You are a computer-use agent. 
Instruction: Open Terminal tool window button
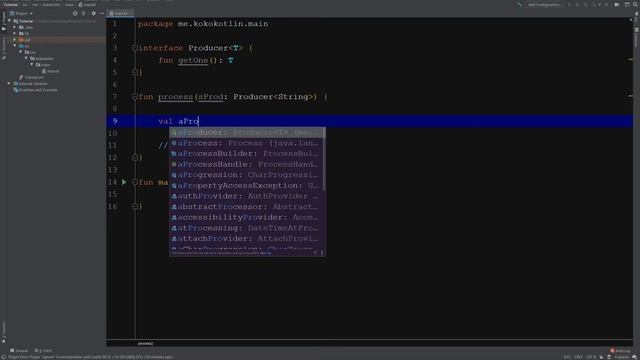[19, 350]
